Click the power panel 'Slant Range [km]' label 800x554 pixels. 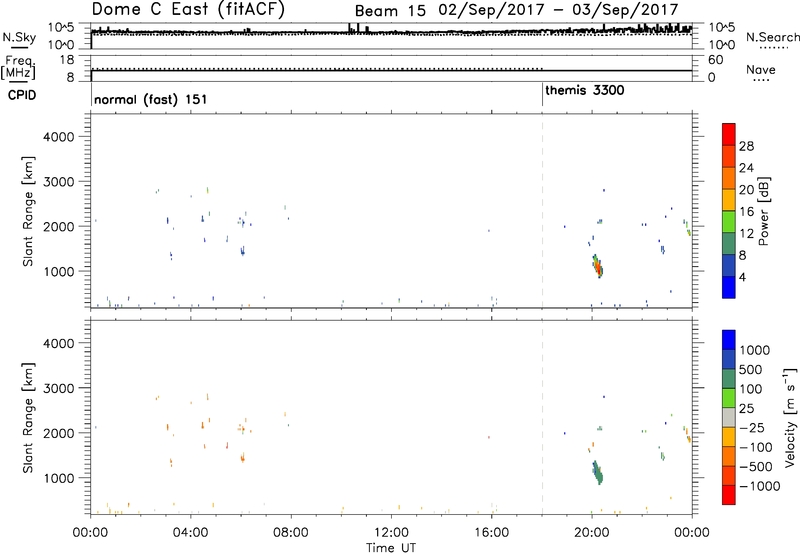coord(28,211)
